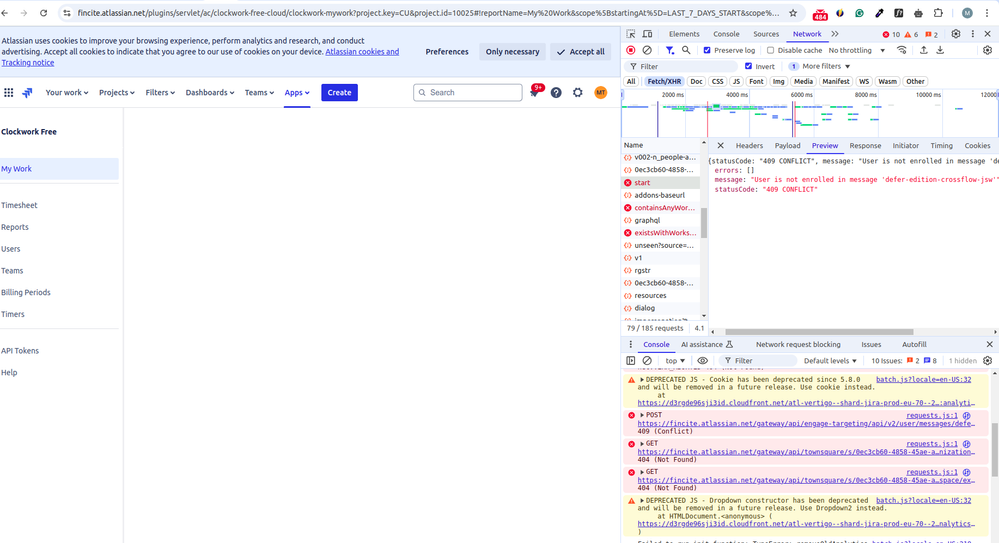Open the Teams dropdown in top nav
This screenshot has height=543, width=999.
pos(259,92)
